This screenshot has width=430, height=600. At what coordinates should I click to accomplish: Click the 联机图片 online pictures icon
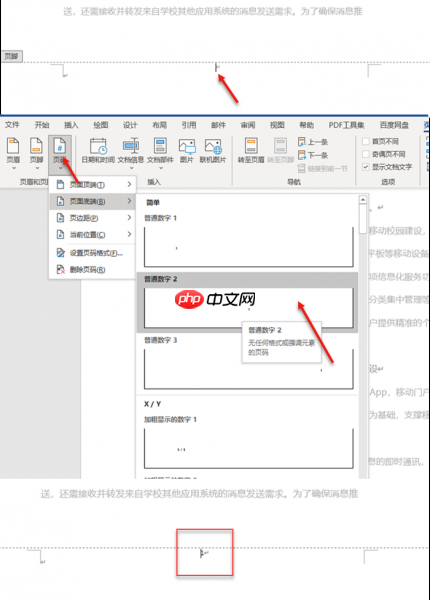(213, 150)
